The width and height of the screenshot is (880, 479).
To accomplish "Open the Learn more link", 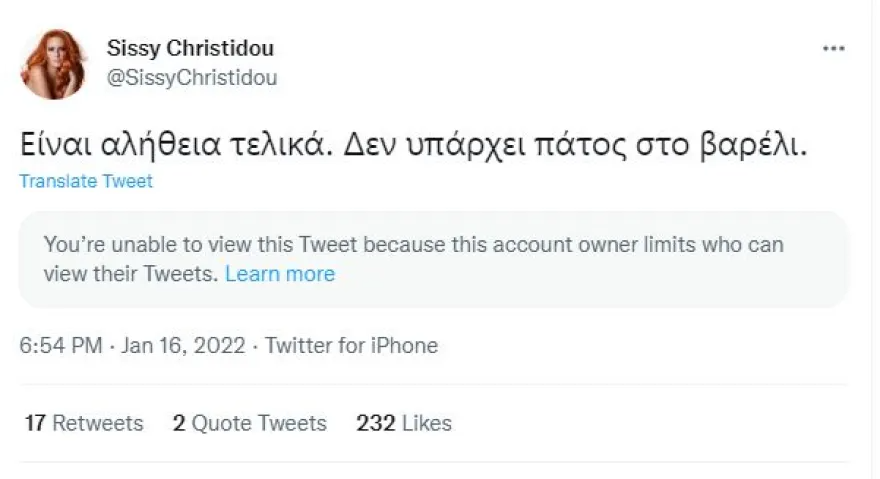I will (280, 274).
